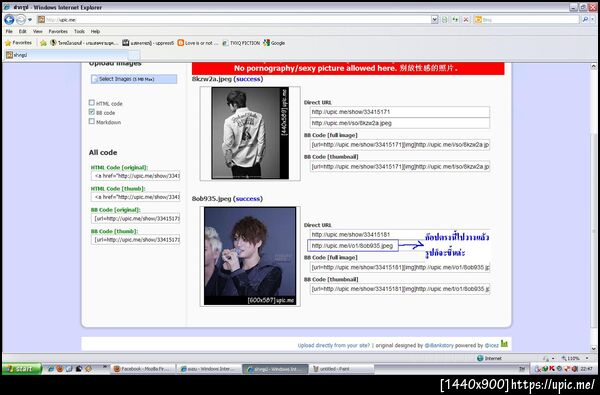Image resolution: width=600 pixels, height=395 pixels.
Task: Click Direct URL field ending 8kzw2a.jpeg
Action: (400, 123)
